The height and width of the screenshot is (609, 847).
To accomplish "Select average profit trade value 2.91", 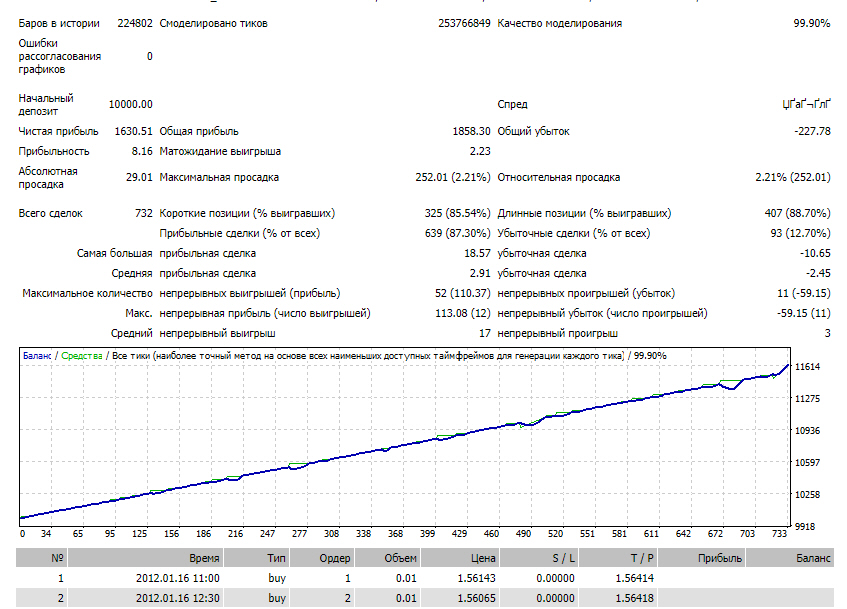I will pyautogui.click(x=480, y=273).
